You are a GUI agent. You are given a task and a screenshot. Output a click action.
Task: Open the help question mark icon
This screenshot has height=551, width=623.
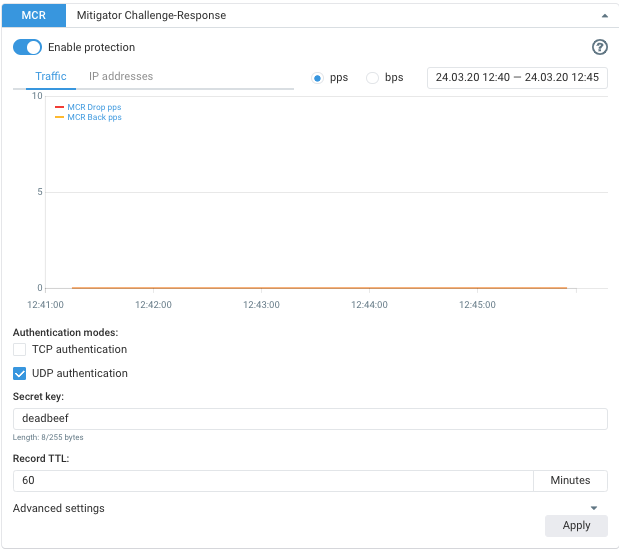click(600, 47)
